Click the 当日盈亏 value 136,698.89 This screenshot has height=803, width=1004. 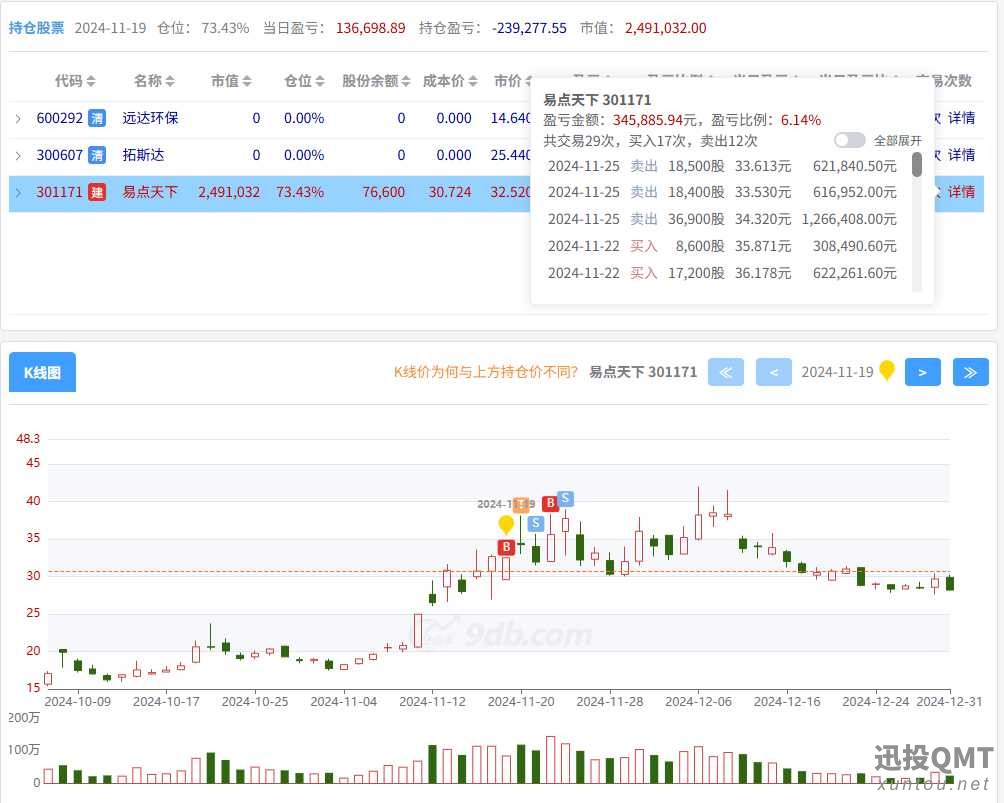(371, 28)
